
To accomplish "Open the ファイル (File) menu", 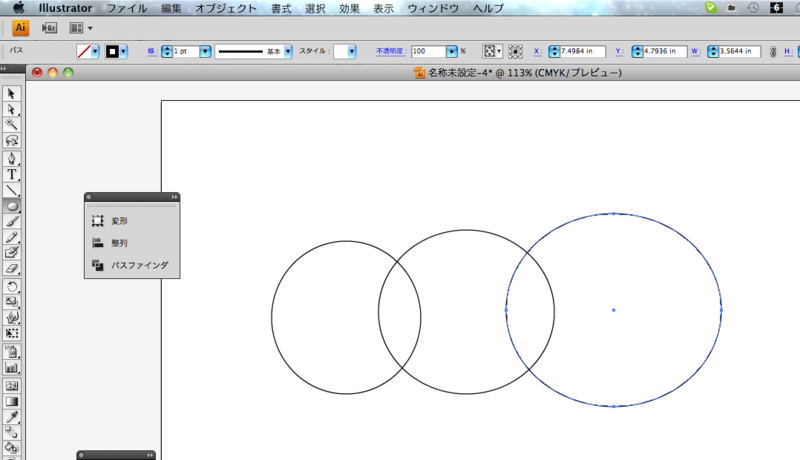I will click(x=127, y=8).
